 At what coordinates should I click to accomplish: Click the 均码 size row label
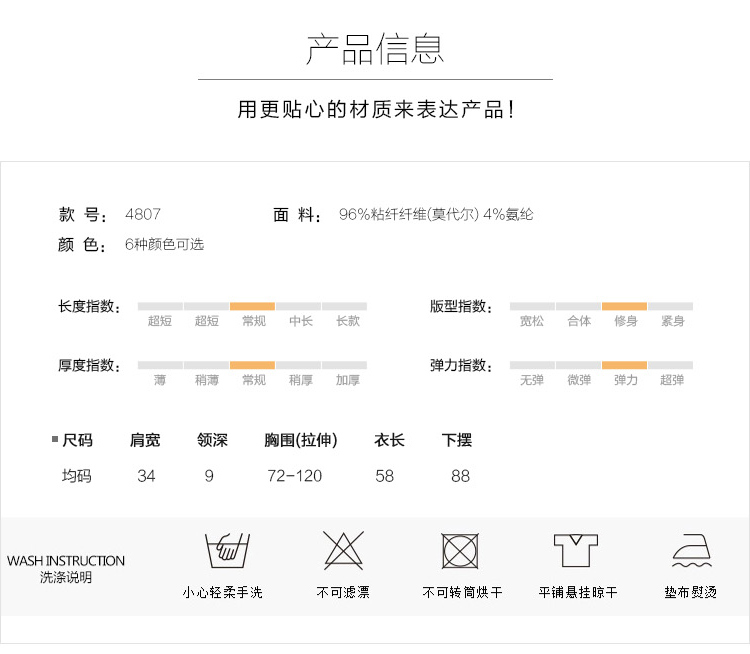77,476
